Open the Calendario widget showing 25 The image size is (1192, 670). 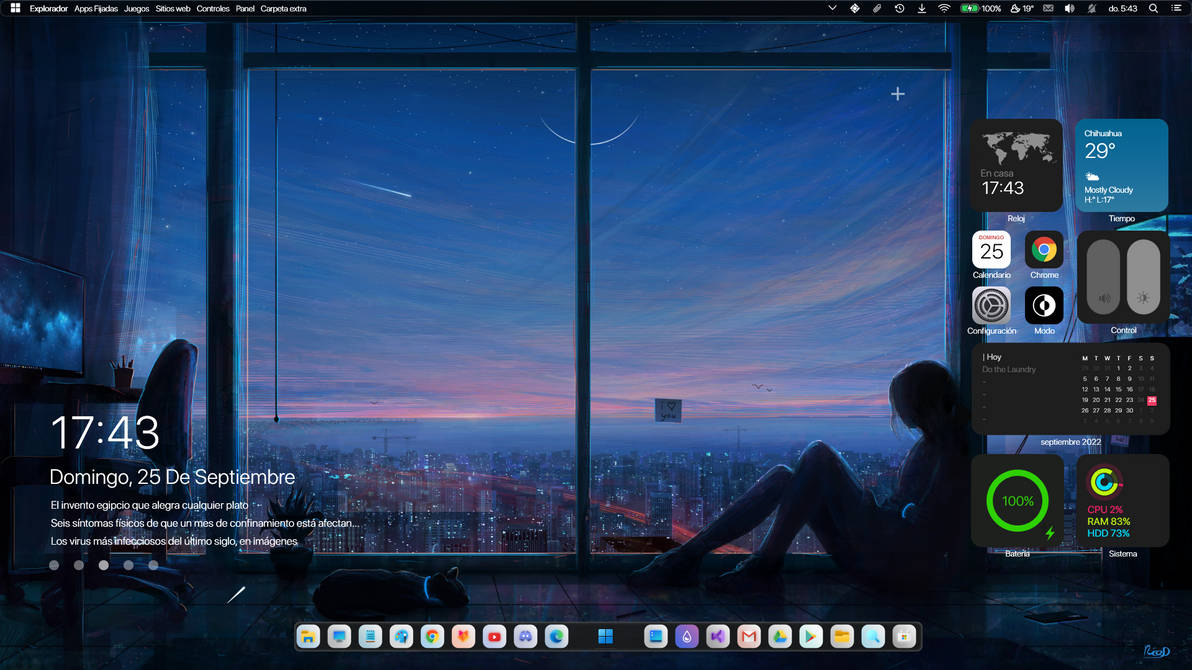click(x=991, y=251)
